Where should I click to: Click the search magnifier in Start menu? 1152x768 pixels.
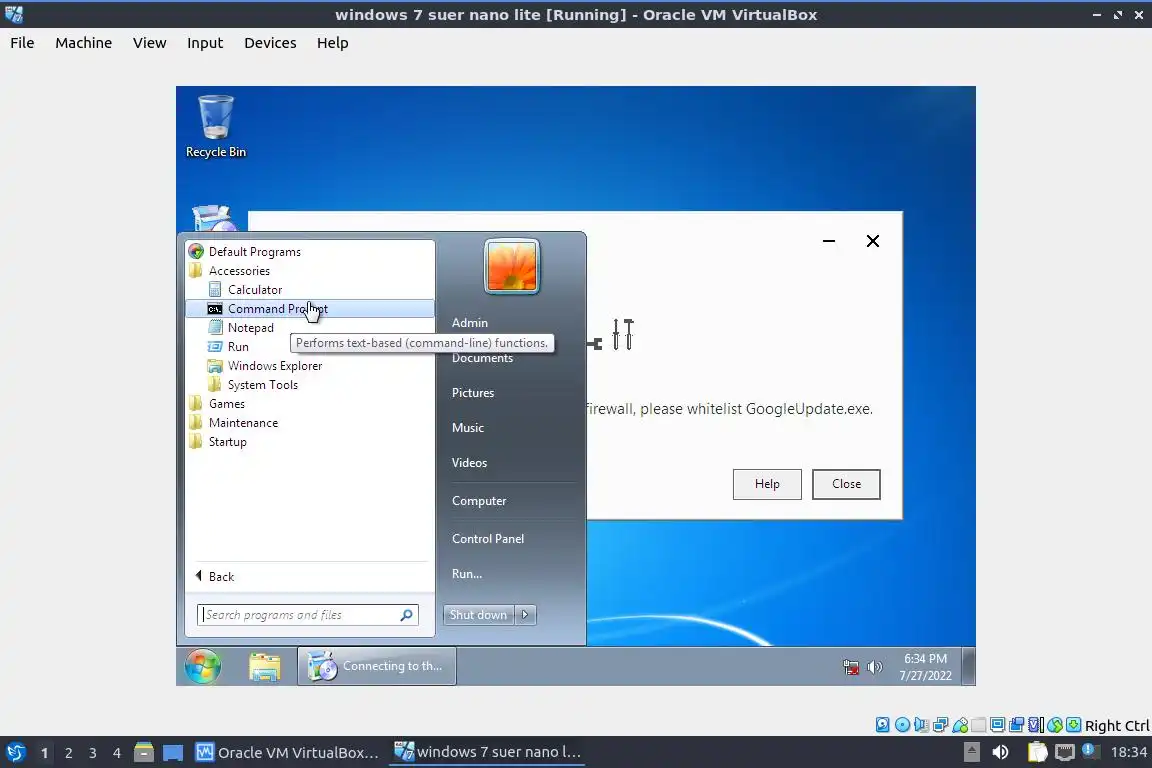tap(406, 614)
